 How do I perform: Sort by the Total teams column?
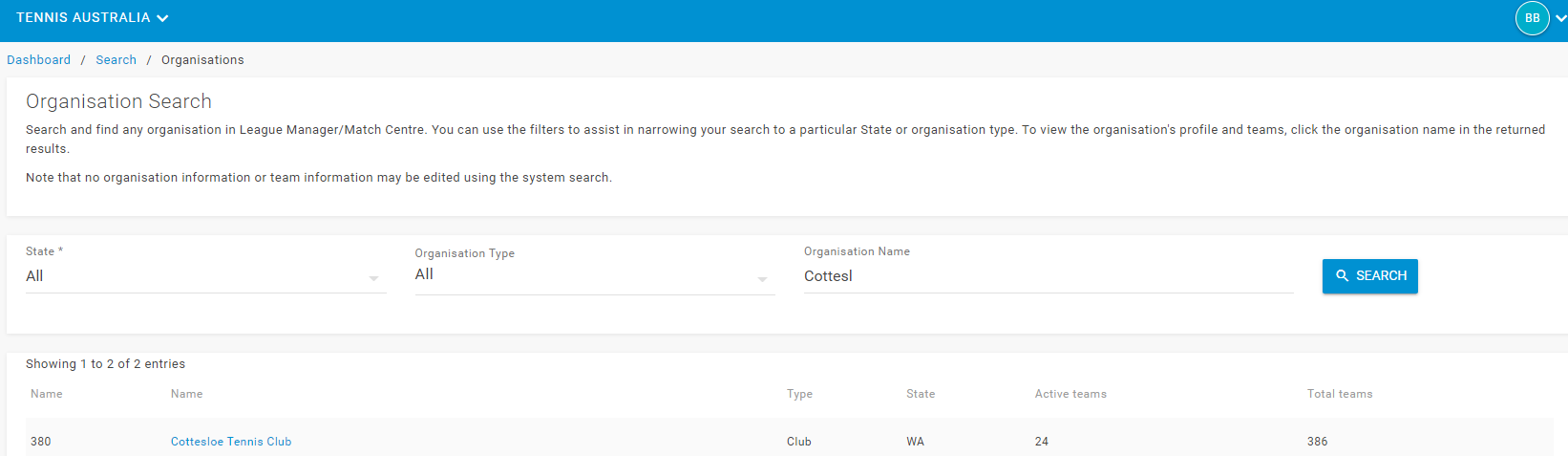coord(1340,394)
